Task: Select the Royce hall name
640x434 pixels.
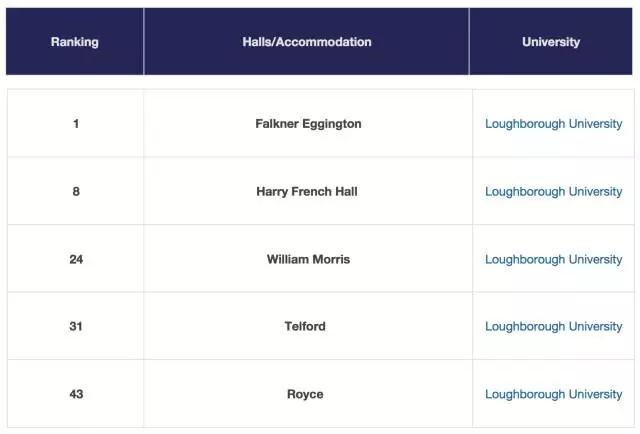Action: (x=305, y=394)
